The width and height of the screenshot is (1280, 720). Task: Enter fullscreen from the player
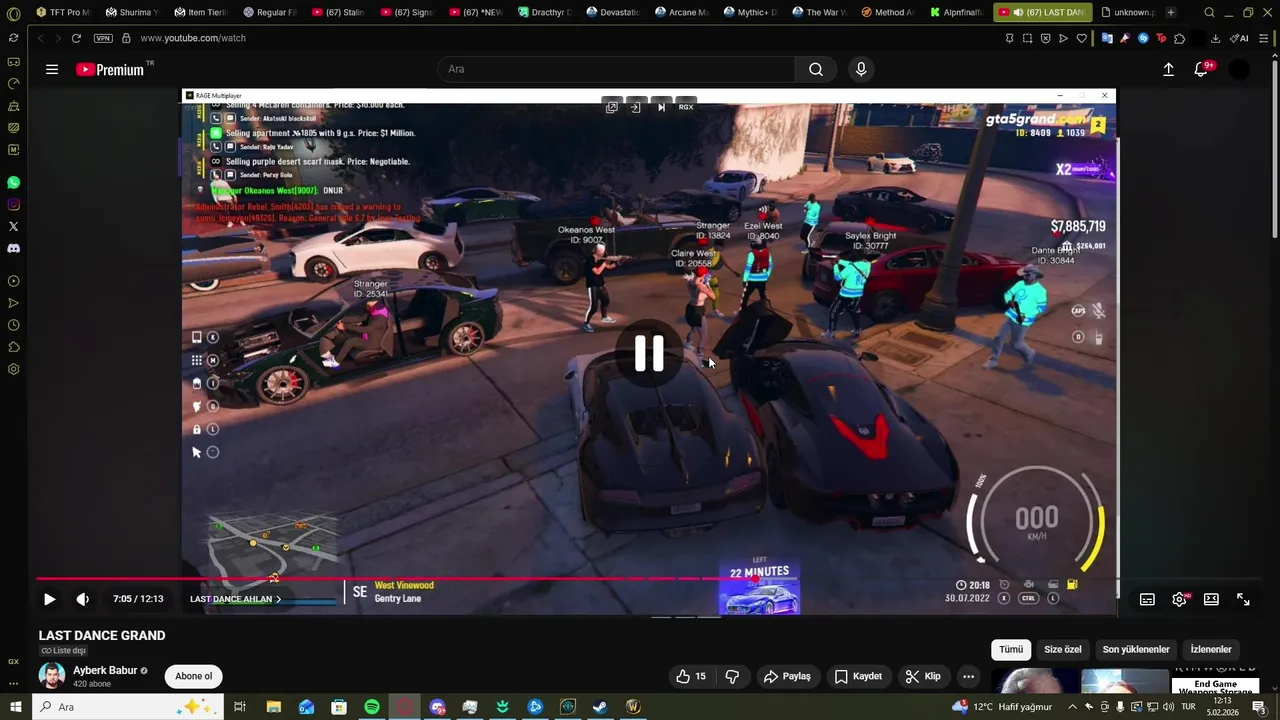[1243, 599]
